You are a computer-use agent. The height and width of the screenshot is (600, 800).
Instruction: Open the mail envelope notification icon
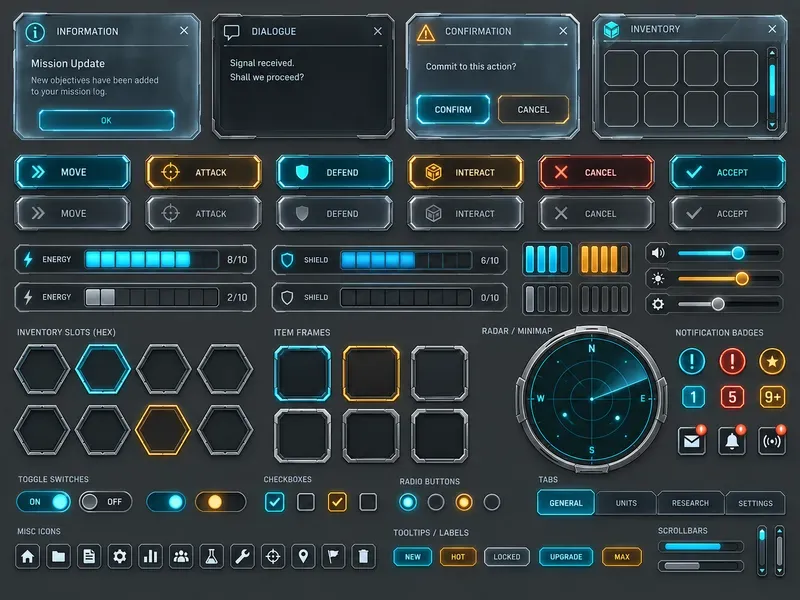coord(692,440)
